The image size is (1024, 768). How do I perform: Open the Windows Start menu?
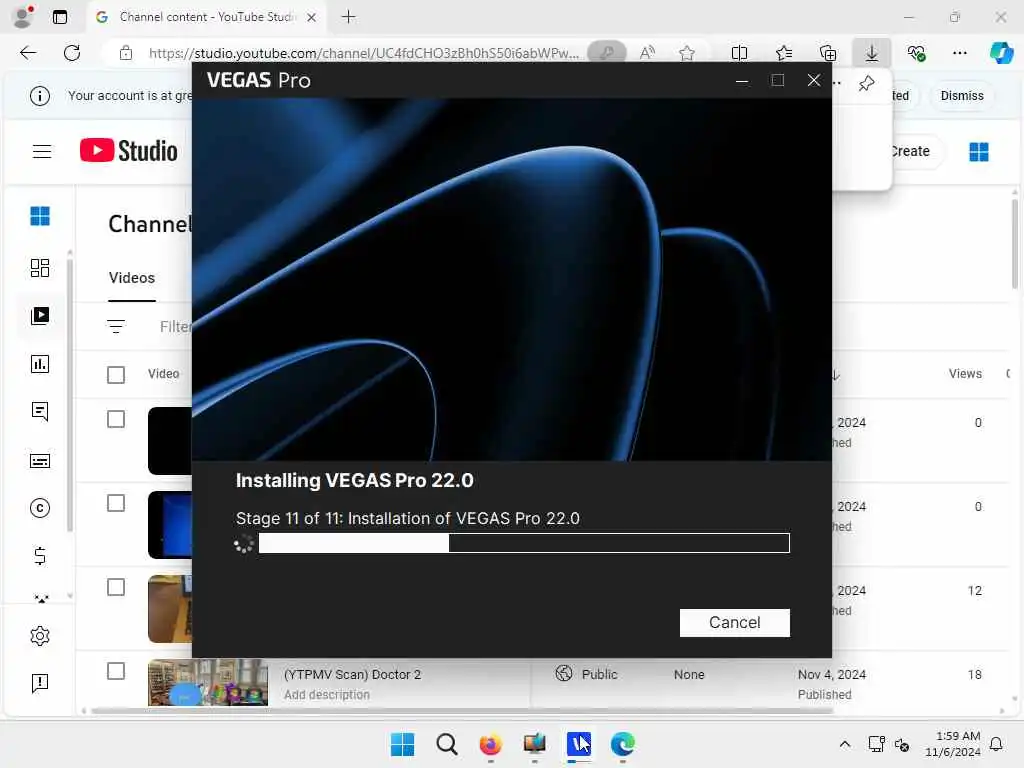(402, 744)
